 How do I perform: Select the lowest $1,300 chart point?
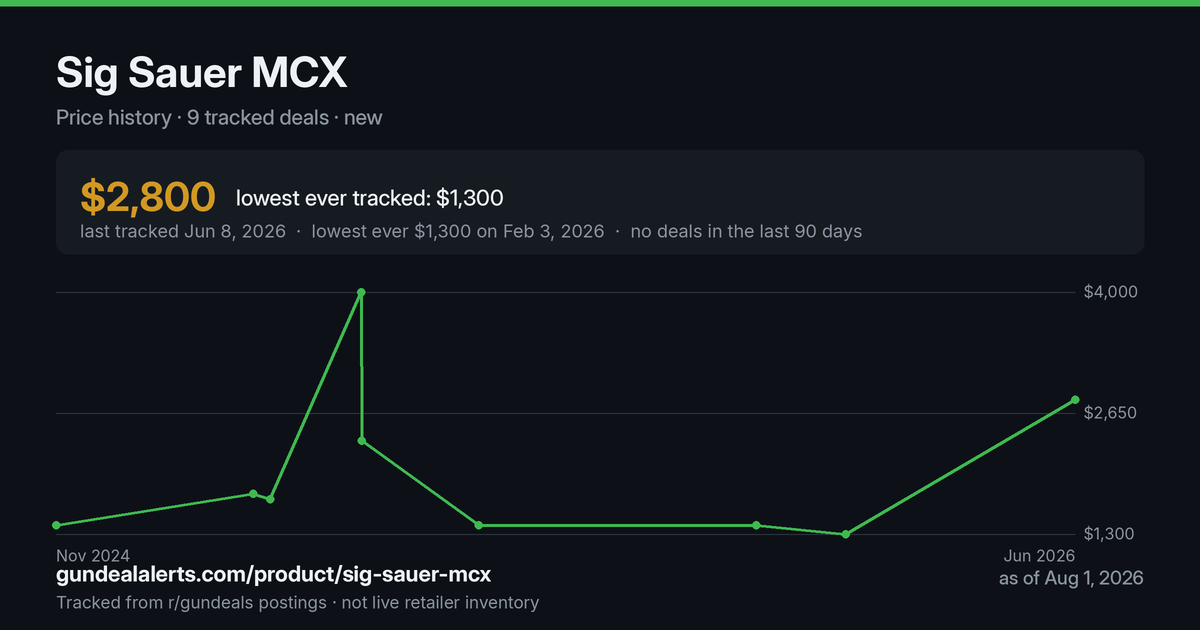click(x=846, y=534)
